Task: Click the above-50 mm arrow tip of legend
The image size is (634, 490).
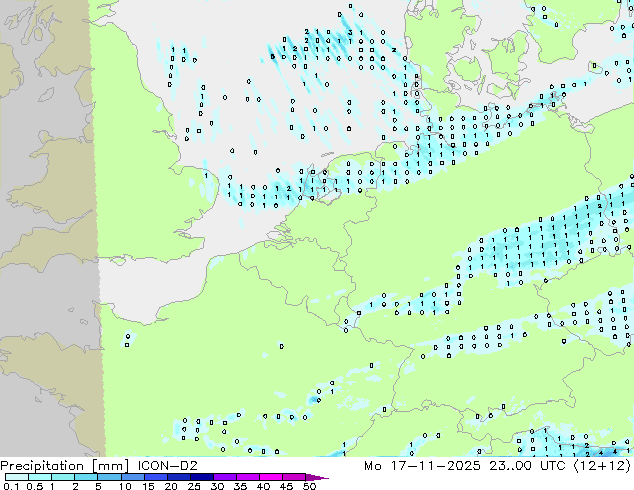Action: [317, 477]
